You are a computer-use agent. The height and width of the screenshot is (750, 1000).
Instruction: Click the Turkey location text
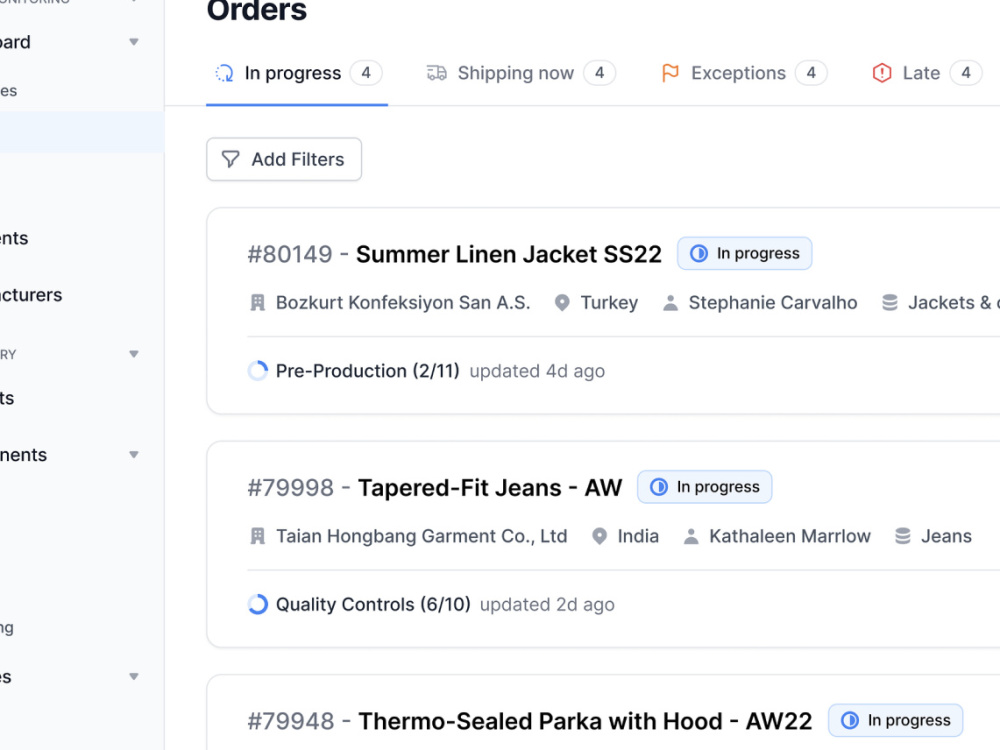click(x=609, y=303)
